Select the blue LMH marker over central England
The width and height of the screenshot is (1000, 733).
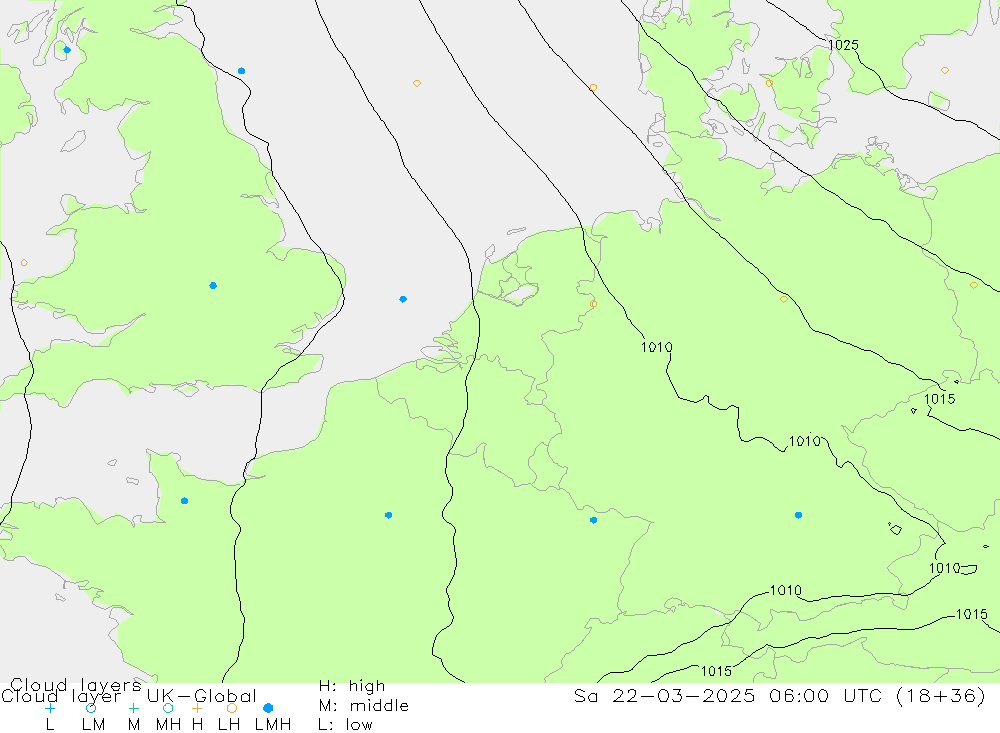coord(213,286)
